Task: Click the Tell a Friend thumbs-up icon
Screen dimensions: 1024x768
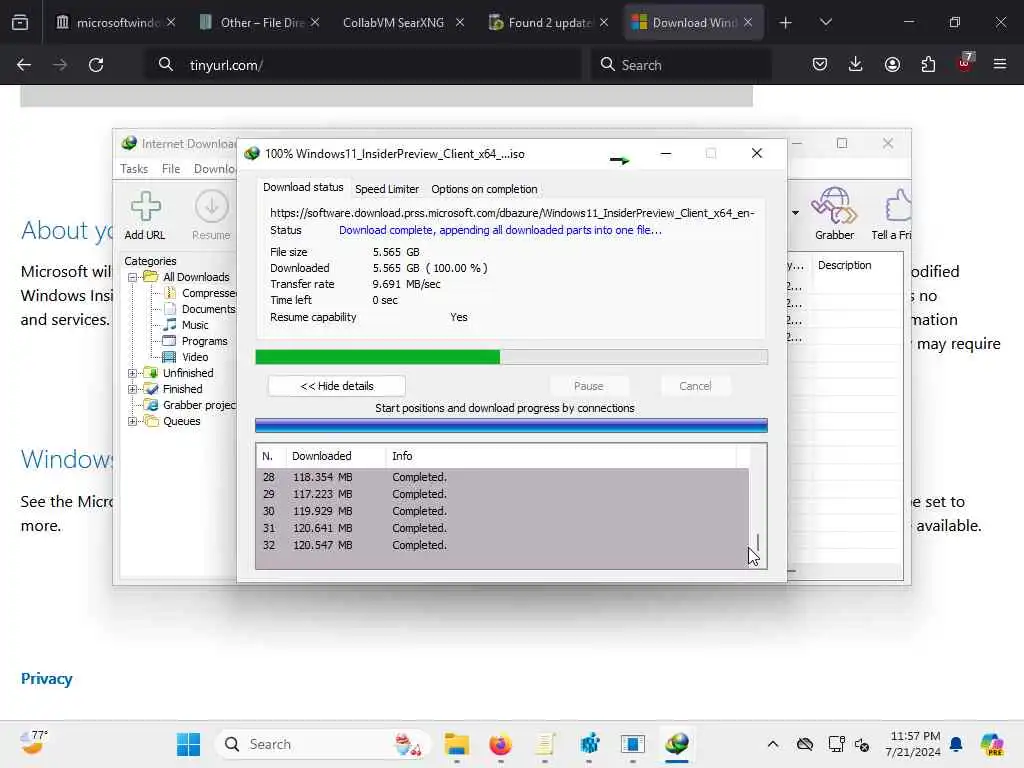Action: pyautogui.click(x=897, y=206)
